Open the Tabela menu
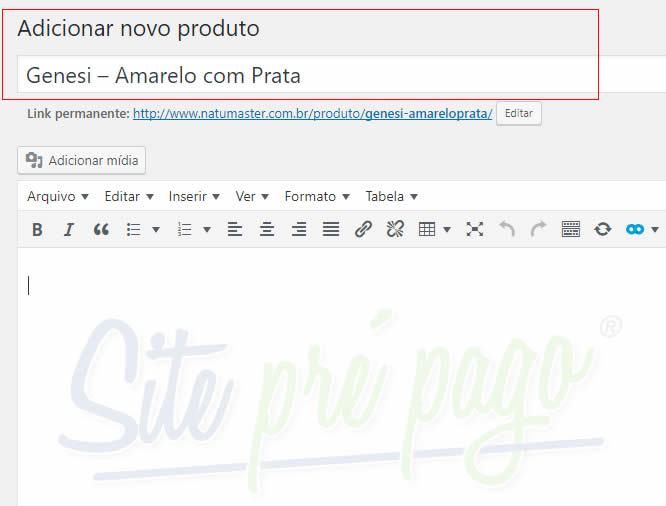 pyautogui.click(x=391, y=196)
